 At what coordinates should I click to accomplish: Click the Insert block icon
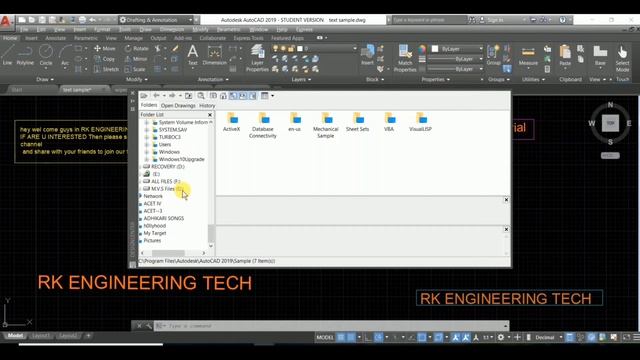[367, 54]
